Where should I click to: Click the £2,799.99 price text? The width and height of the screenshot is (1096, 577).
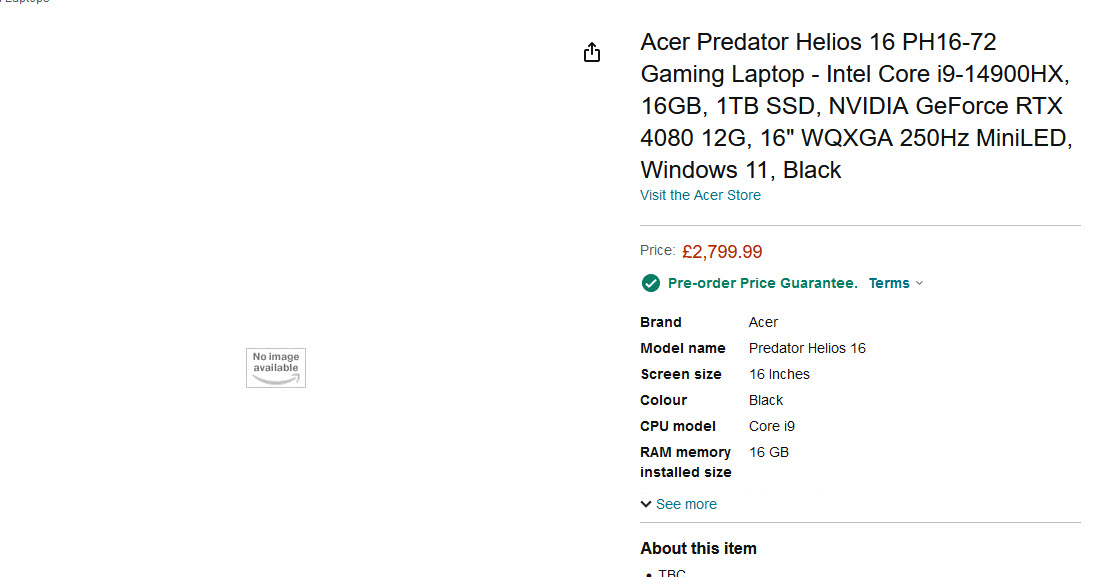(x=722, y=251)
